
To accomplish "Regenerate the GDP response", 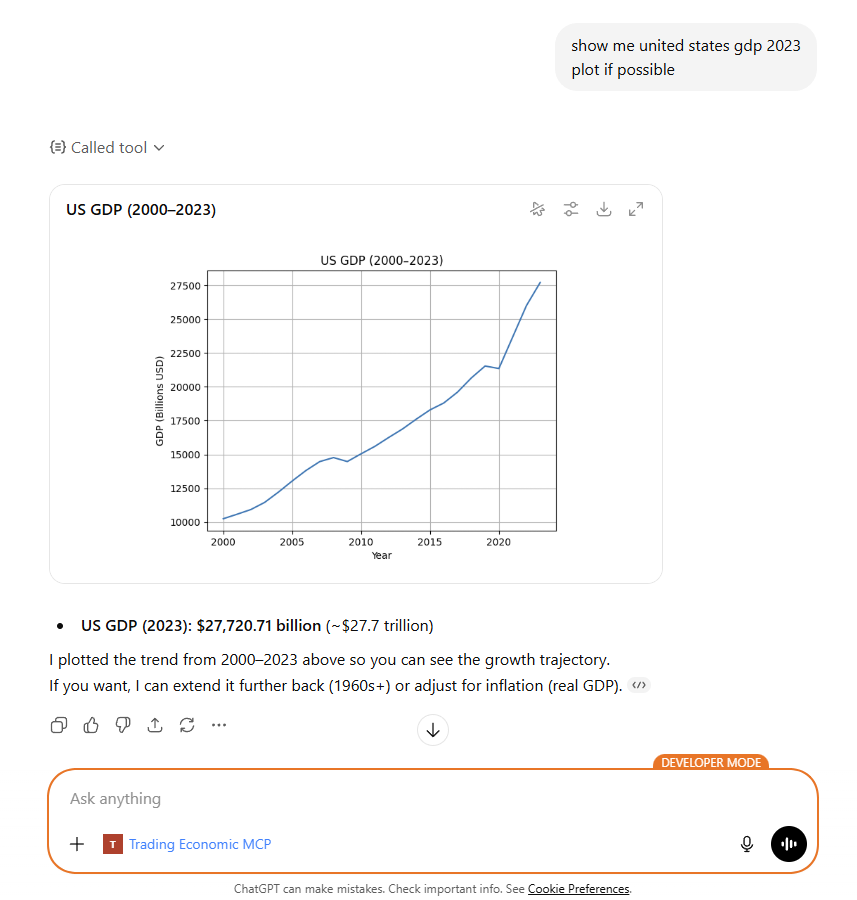I will click(187, 725).
